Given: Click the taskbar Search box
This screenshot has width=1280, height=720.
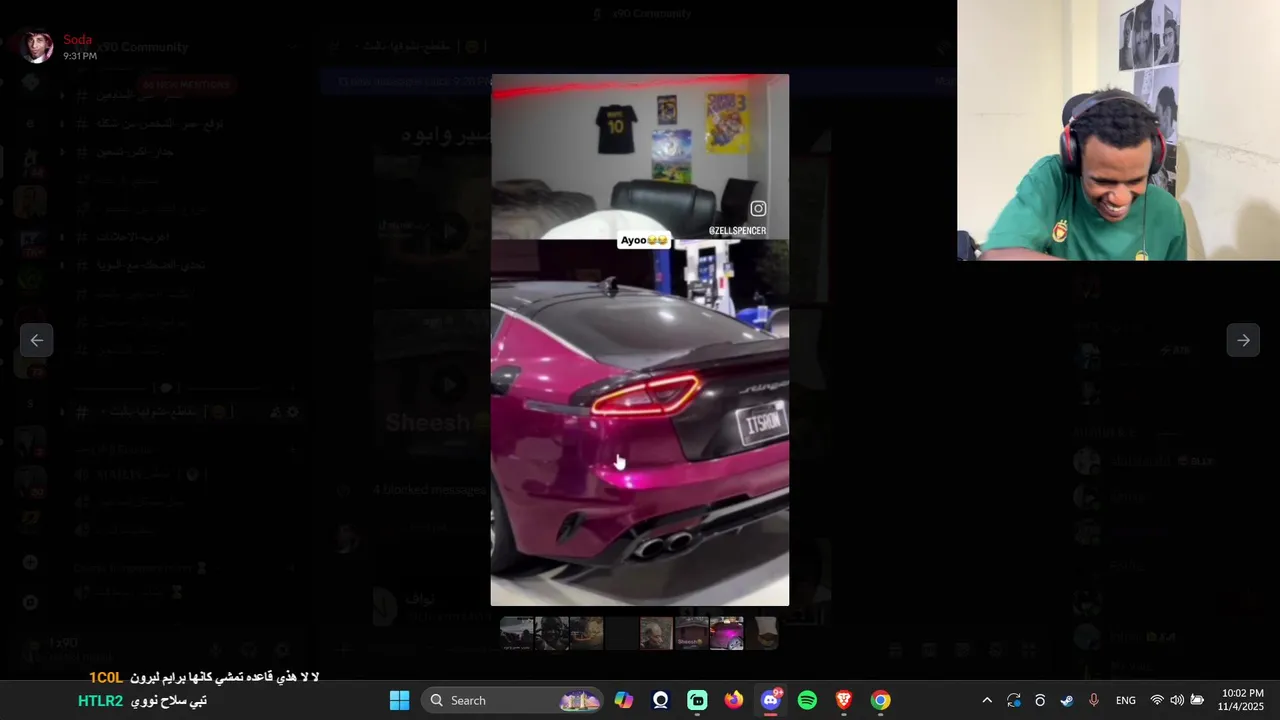Looking at the screenshot, I should pyautogui.click(x=512, y=700).
